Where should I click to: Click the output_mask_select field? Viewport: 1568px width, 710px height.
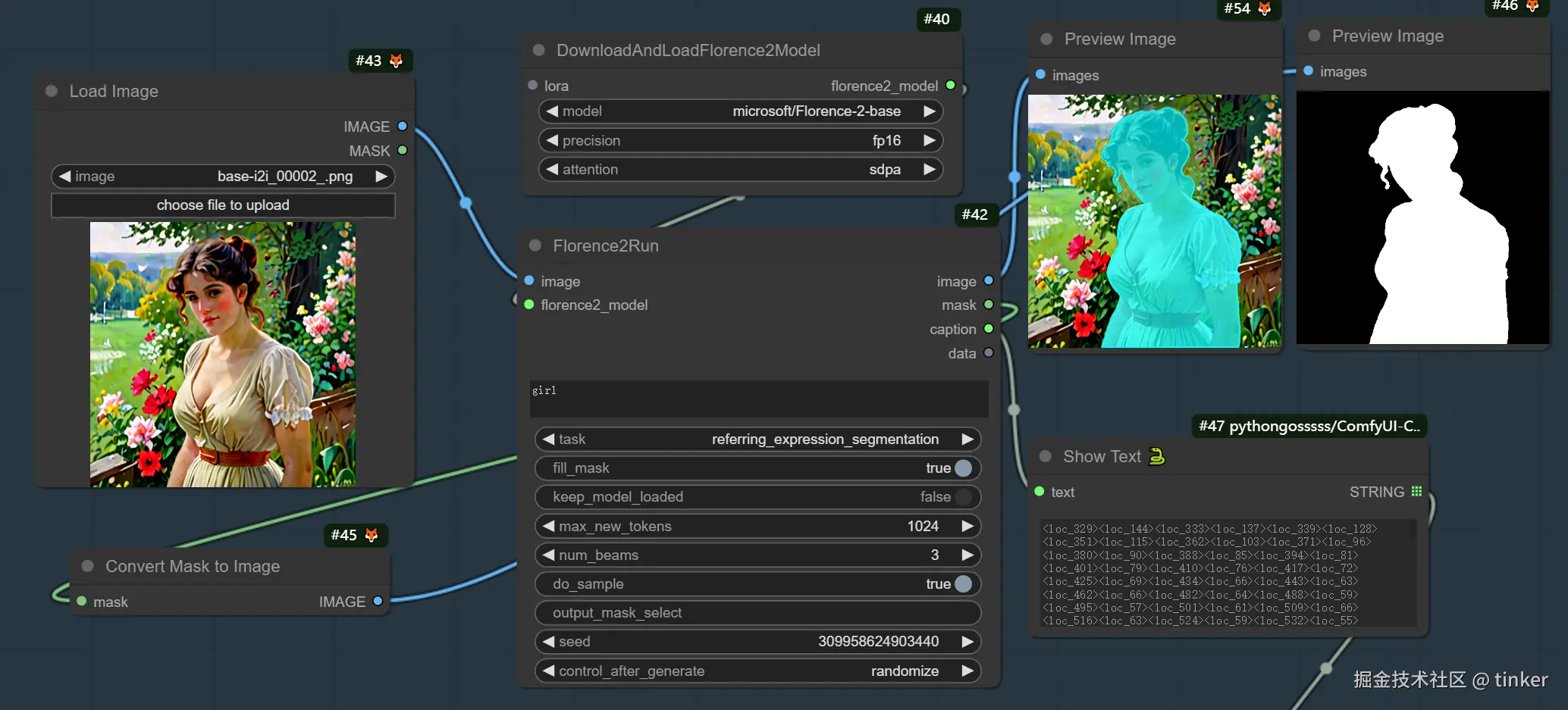pos(757,613)
